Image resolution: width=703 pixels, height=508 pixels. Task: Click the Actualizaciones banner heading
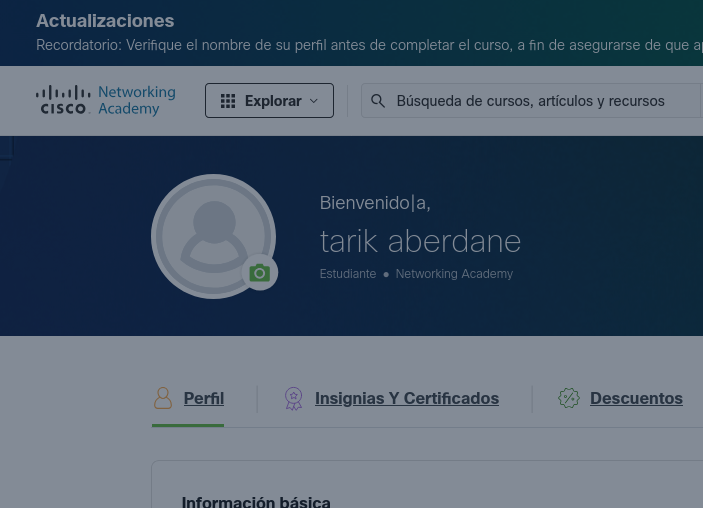click(105, 21)
